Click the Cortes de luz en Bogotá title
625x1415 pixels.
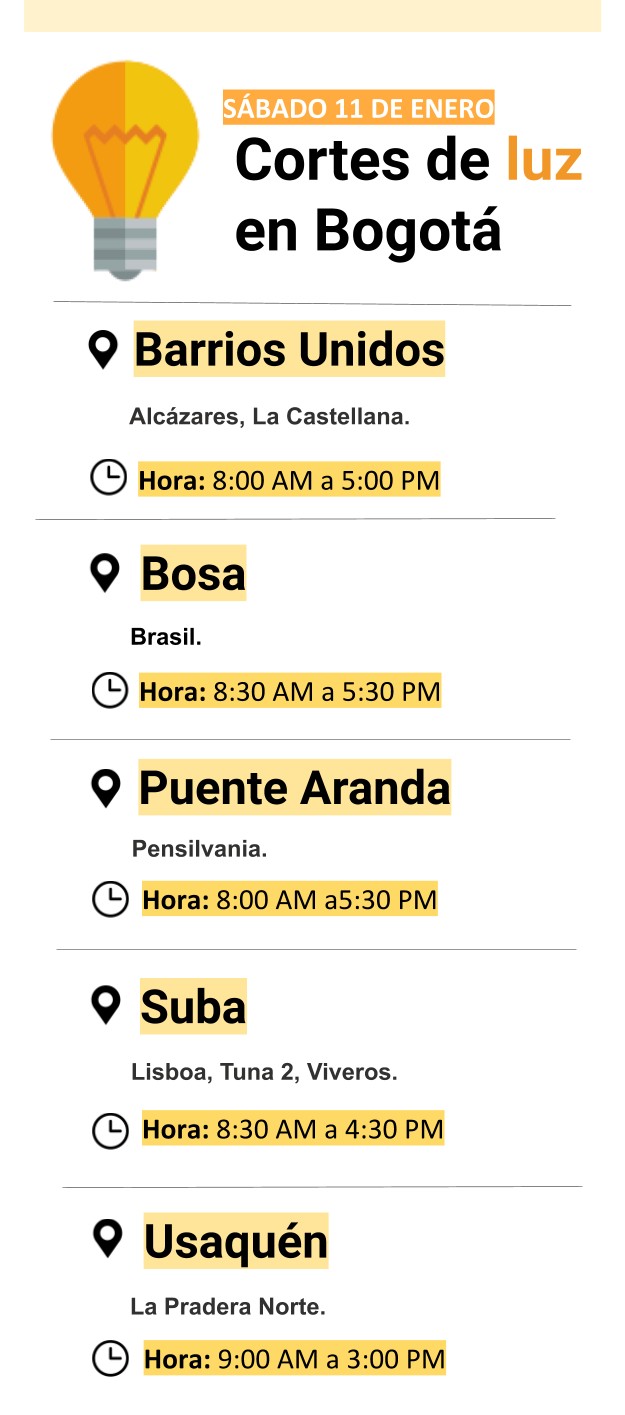(x=408, y=195)
